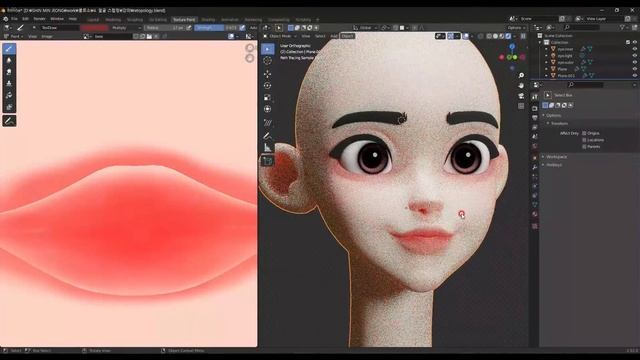Open the Object menu in viewport header
The width and height of the screenshot is (640, 360).
tap(347, 36)
